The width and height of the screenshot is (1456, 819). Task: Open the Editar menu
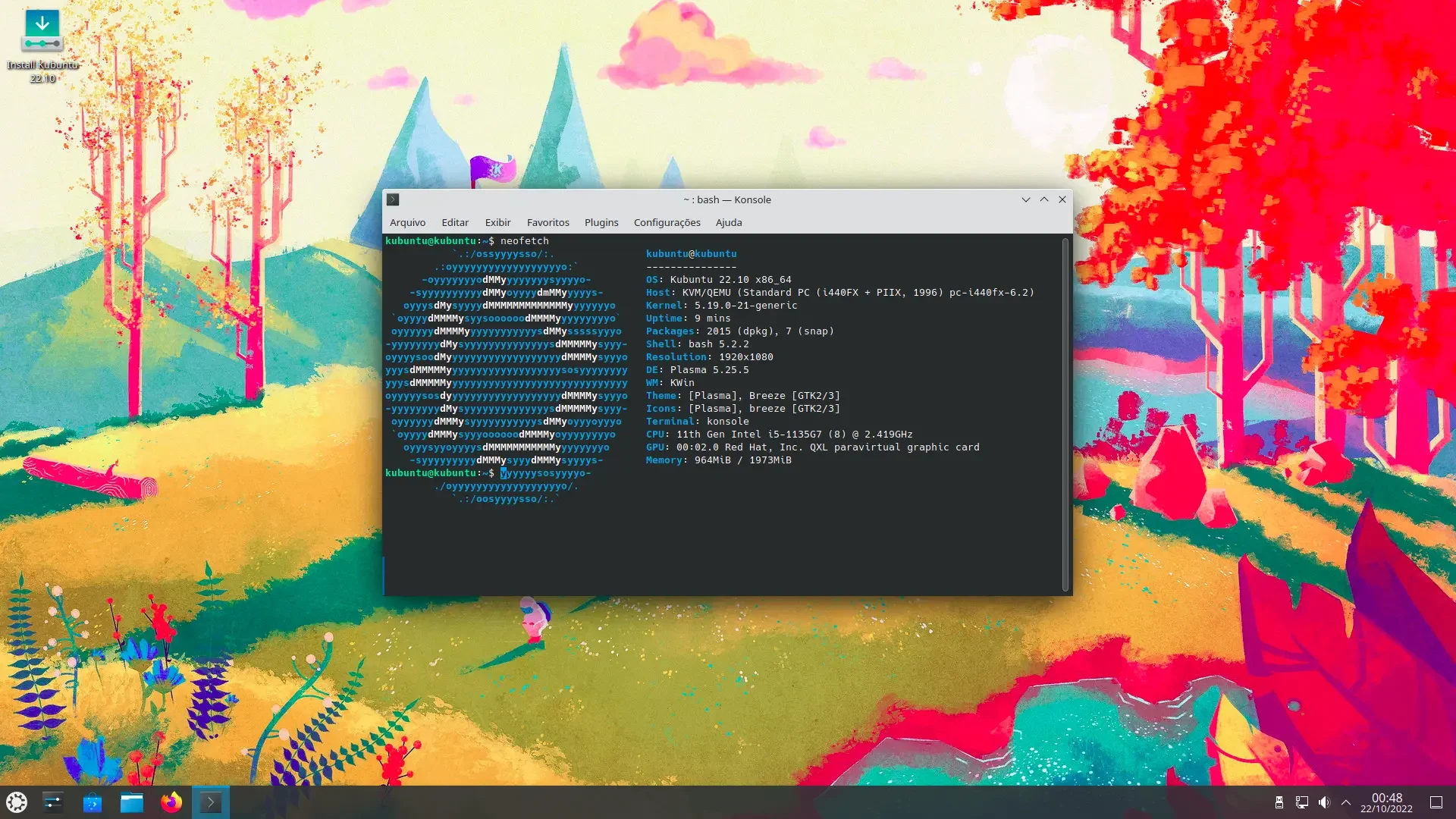click(x=455, y=222)
